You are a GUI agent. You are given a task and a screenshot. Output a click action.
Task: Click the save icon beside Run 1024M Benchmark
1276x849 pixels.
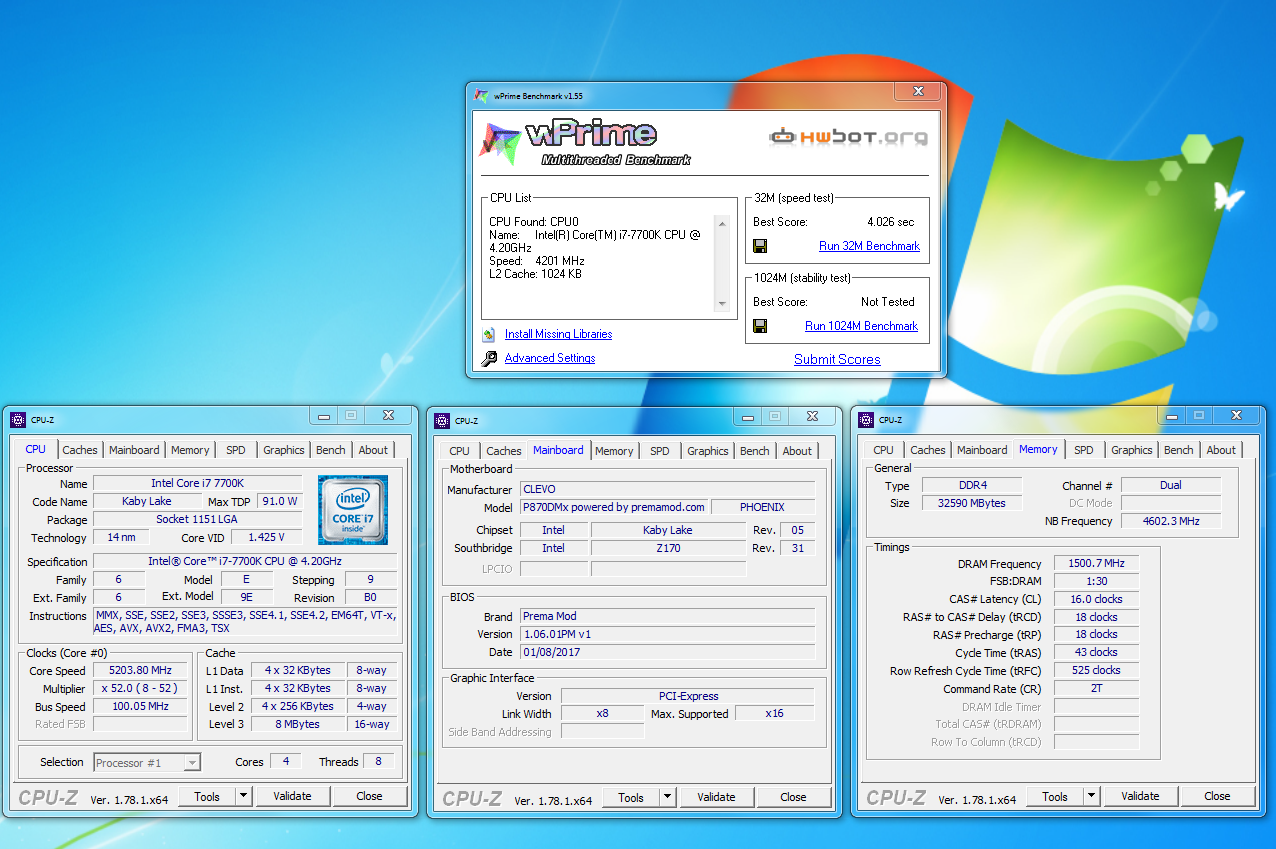(x=760, y=326)
